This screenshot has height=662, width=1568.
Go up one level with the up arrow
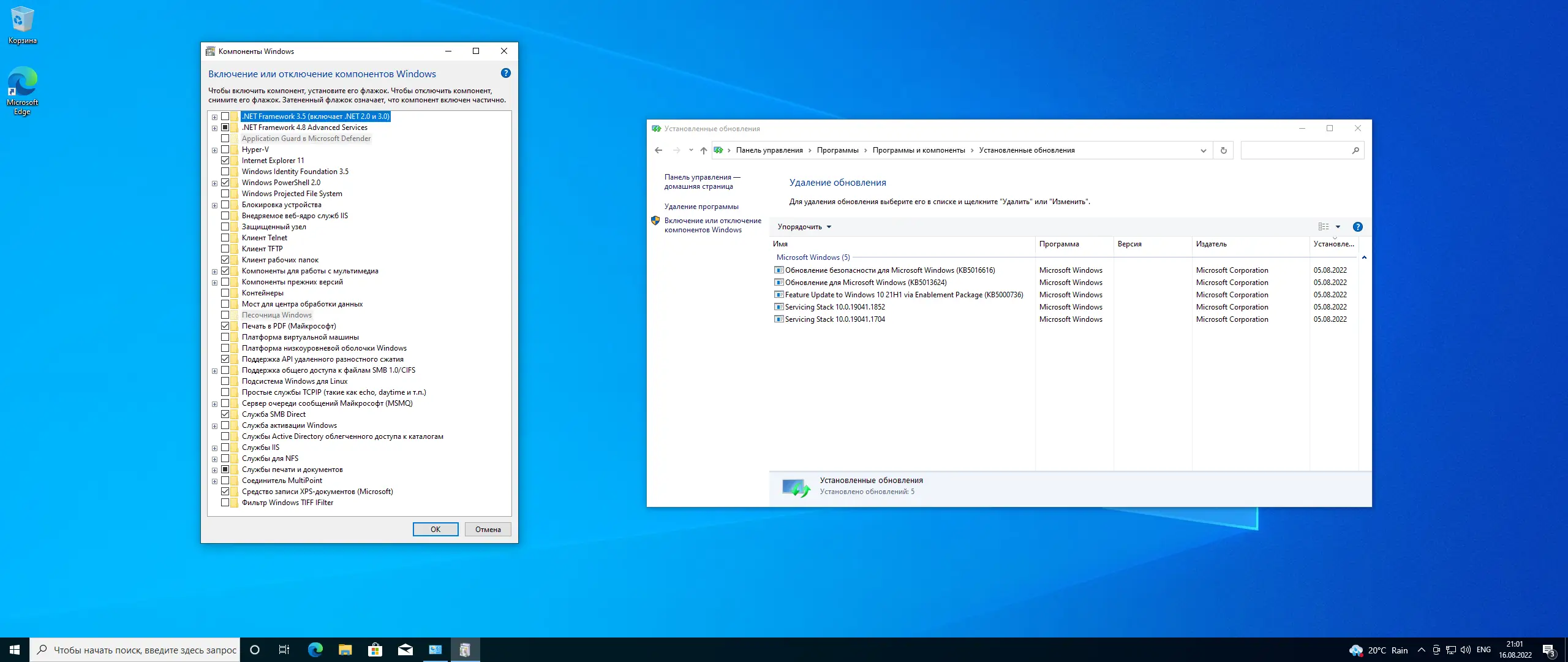(703, 150)
